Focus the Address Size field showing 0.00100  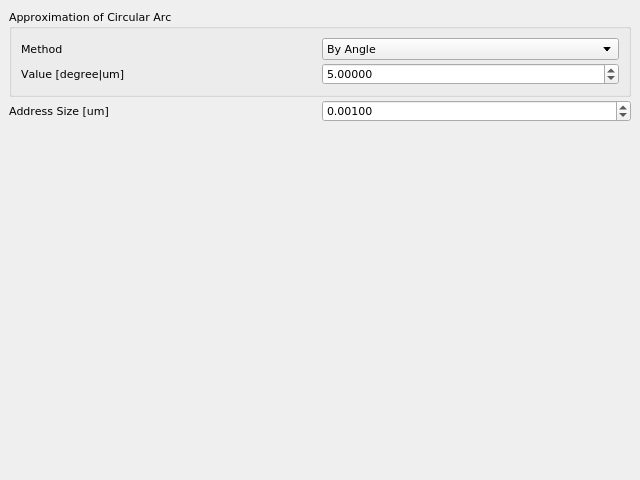point(469,111)
